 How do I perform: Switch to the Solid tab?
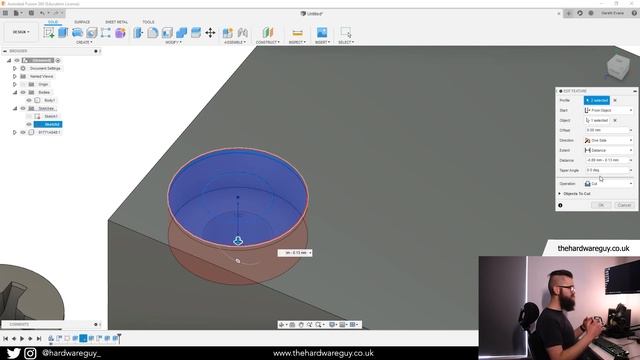pyautogui.click(x=53, y=22)
